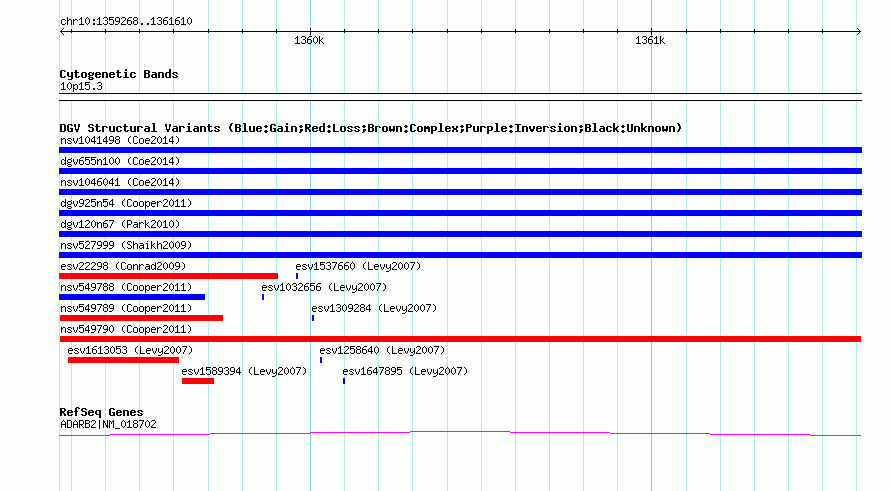The image size is (890, 491).
Task: Select the dgv655n100 blue gain bar
Action: tap(460, 171)
